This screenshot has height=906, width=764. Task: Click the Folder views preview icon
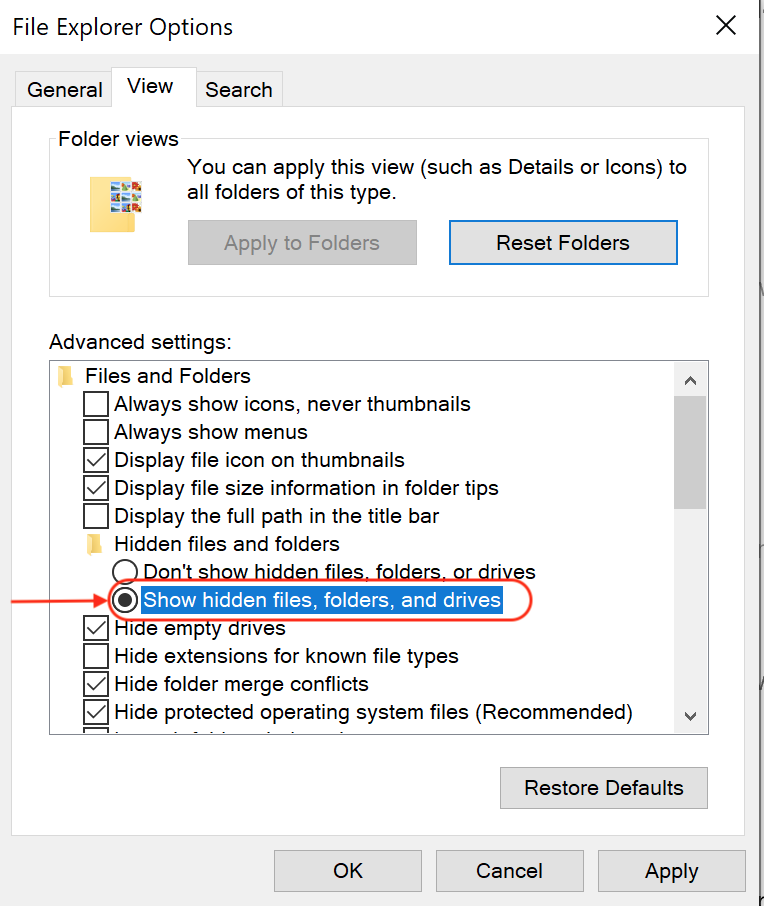click(117, 204)
